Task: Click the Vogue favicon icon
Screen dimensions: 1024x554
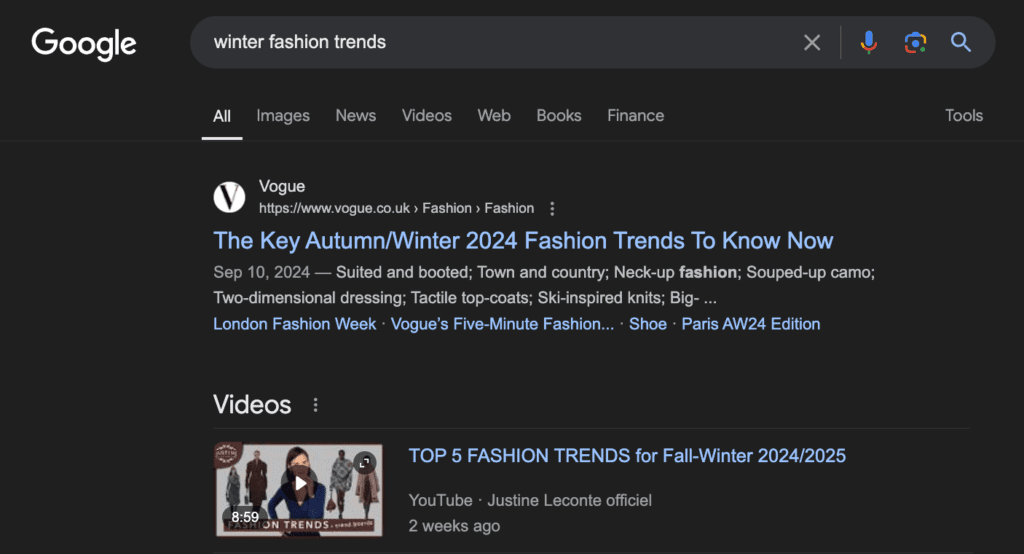Action: pyautogui.click(x=229, y=197)
